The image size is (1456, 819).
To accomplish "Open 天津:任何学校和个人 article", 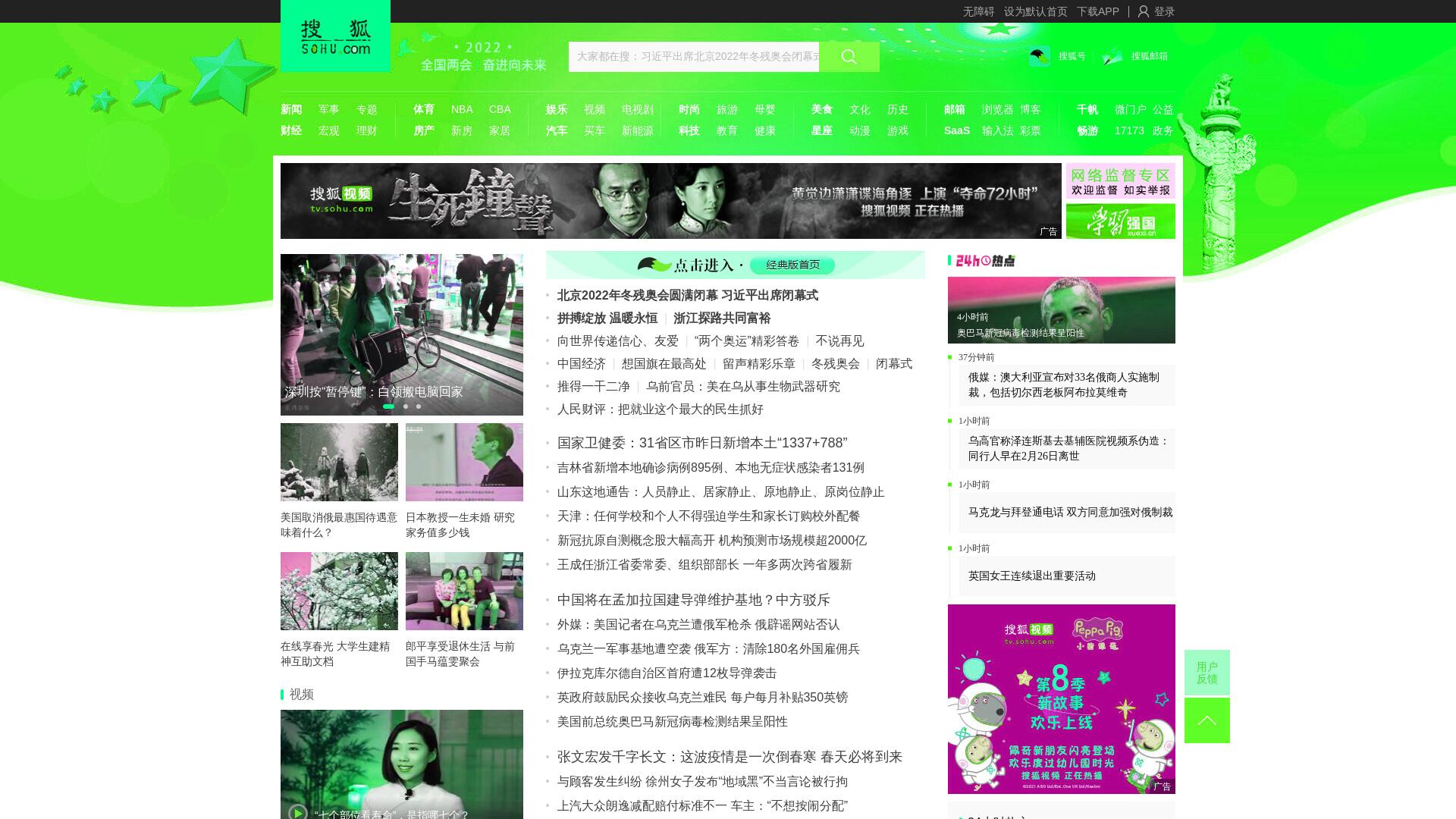I will (709, 516).
